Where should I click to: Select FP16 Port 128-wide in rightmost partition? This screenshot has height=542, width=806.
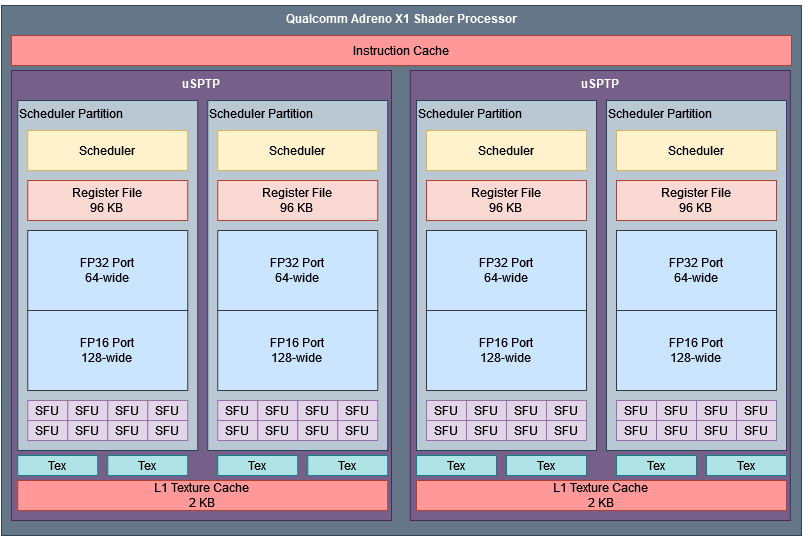[x=696, y=350]
